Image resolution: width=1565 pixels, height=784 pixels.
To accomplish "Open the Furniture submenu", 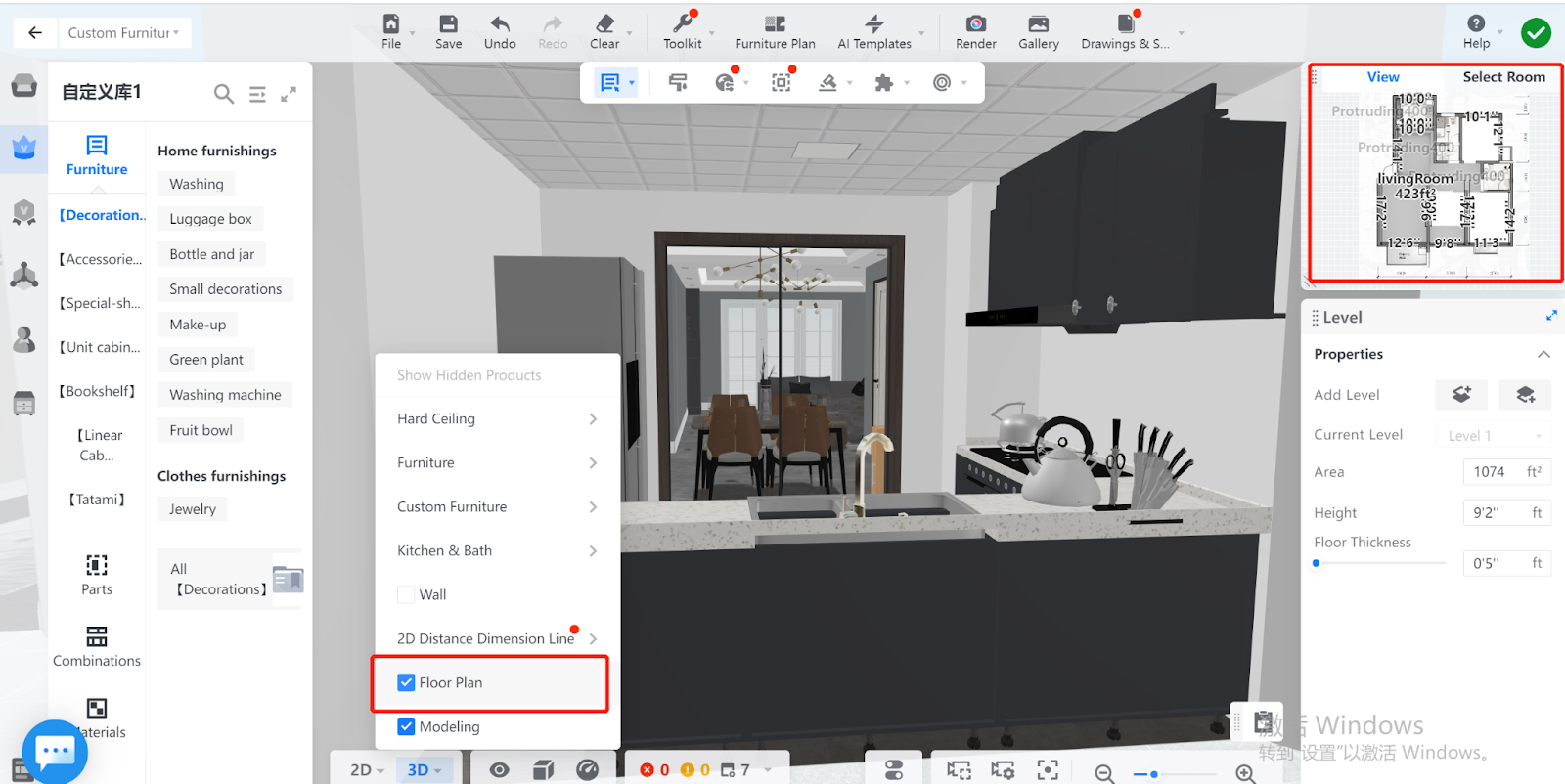I will [498, 462].
